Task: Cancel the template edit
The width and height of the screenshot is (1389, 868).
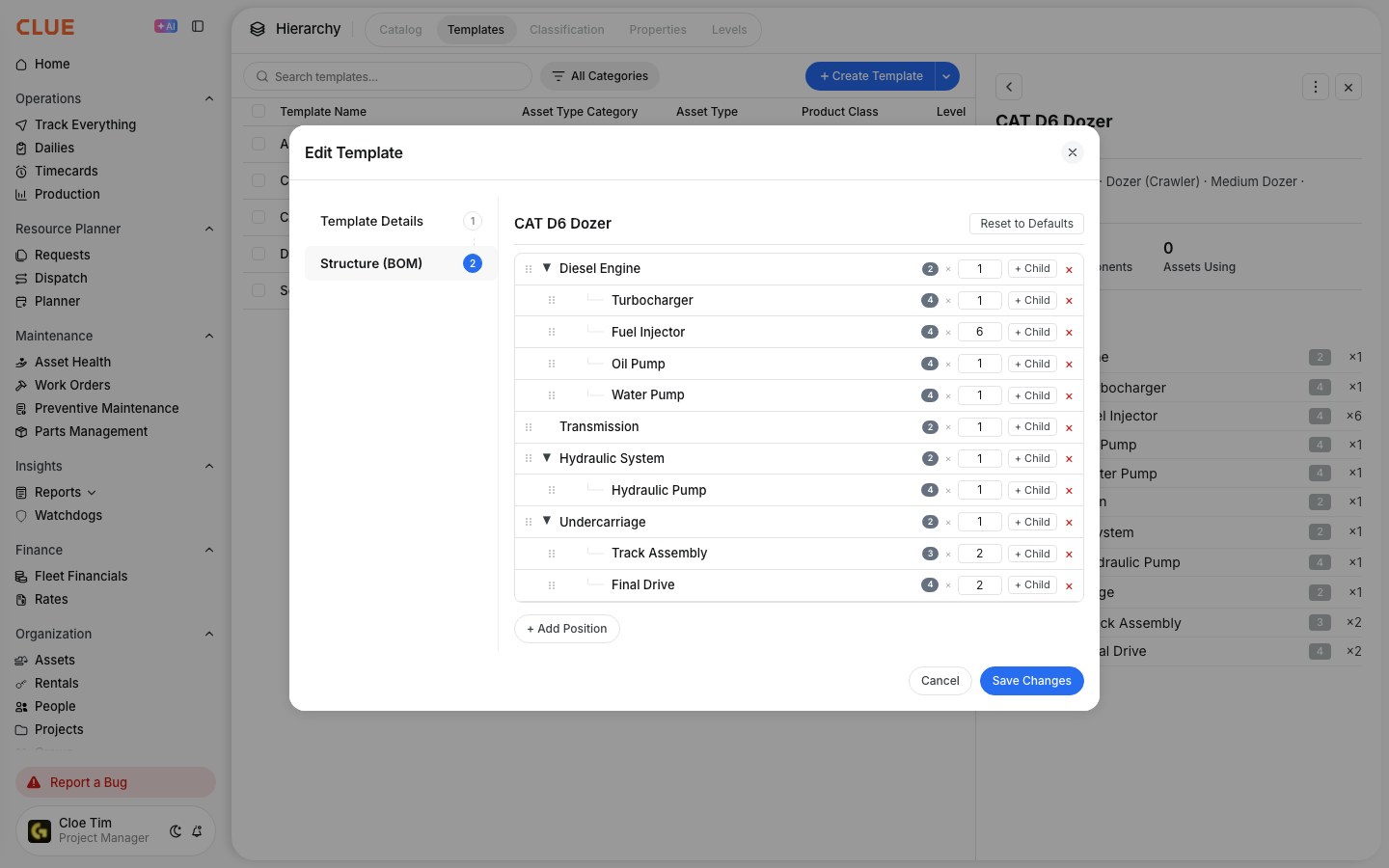Action: click(940, 681)
